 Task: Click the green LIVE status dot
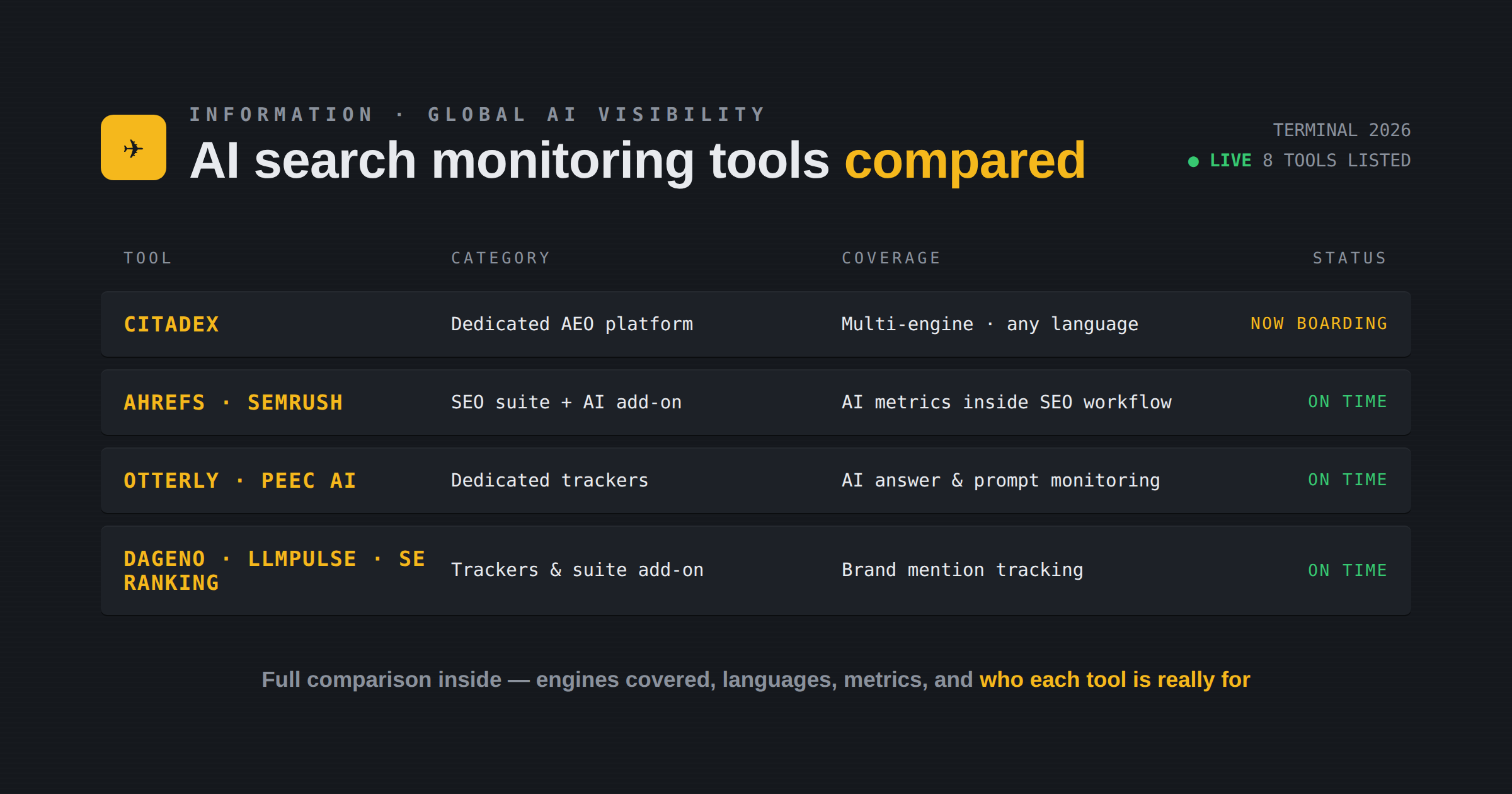[1193, 161]
